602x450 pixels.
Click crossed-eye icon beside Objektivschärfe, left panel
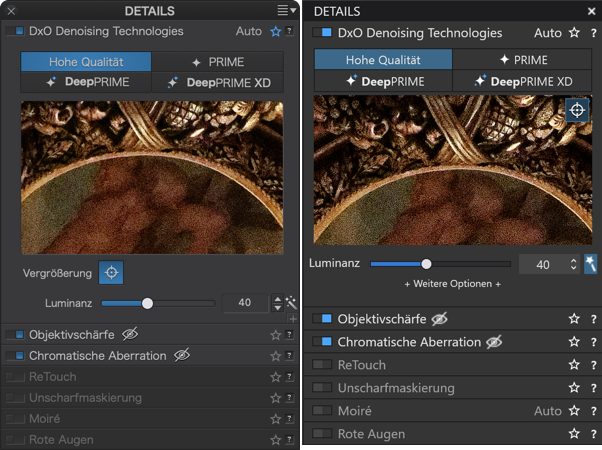pyautogui.click(x=130, y=334)
